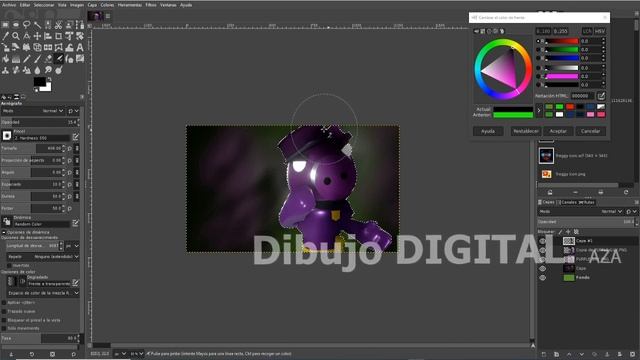Edit the brush with icon beside Hardness 050
Image resolution: width=640 pixels, height=360 pixels.
(76, 136)
